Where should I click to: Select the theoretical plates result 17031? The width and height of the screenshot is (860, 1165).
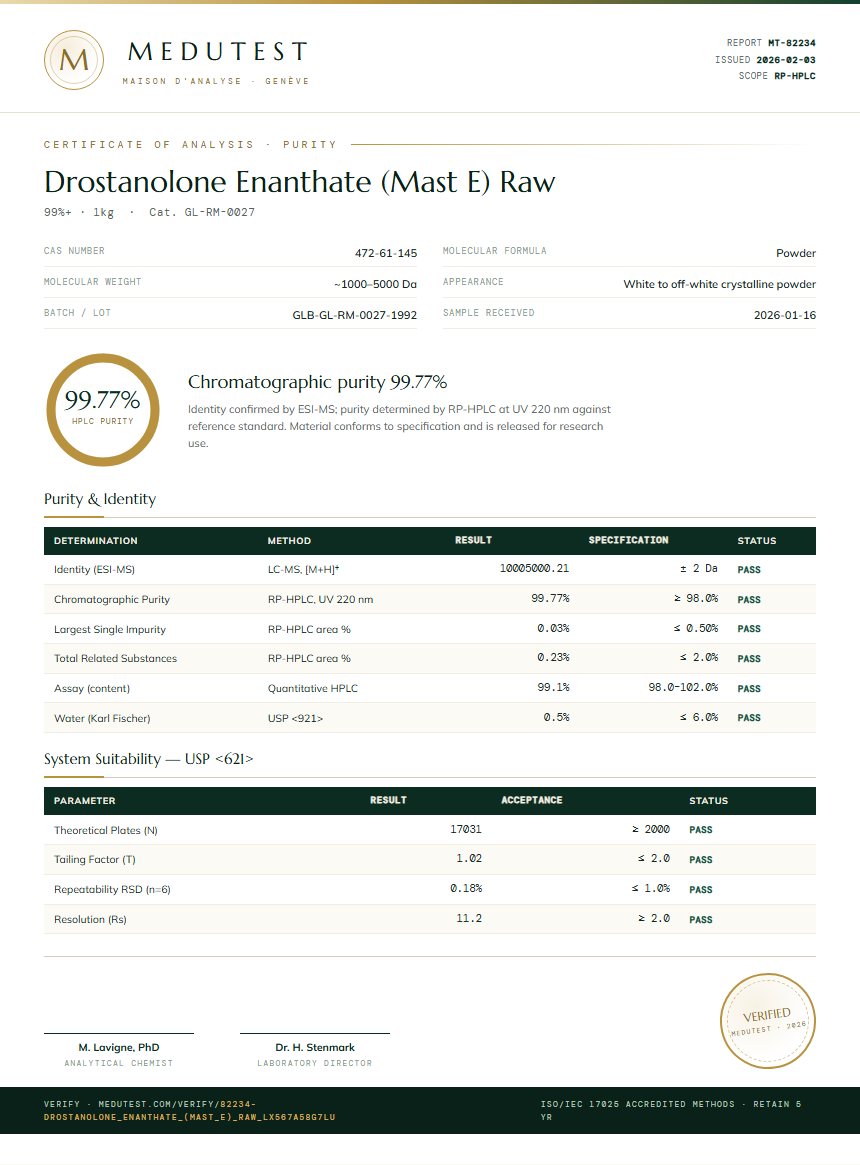coord(466,829)
